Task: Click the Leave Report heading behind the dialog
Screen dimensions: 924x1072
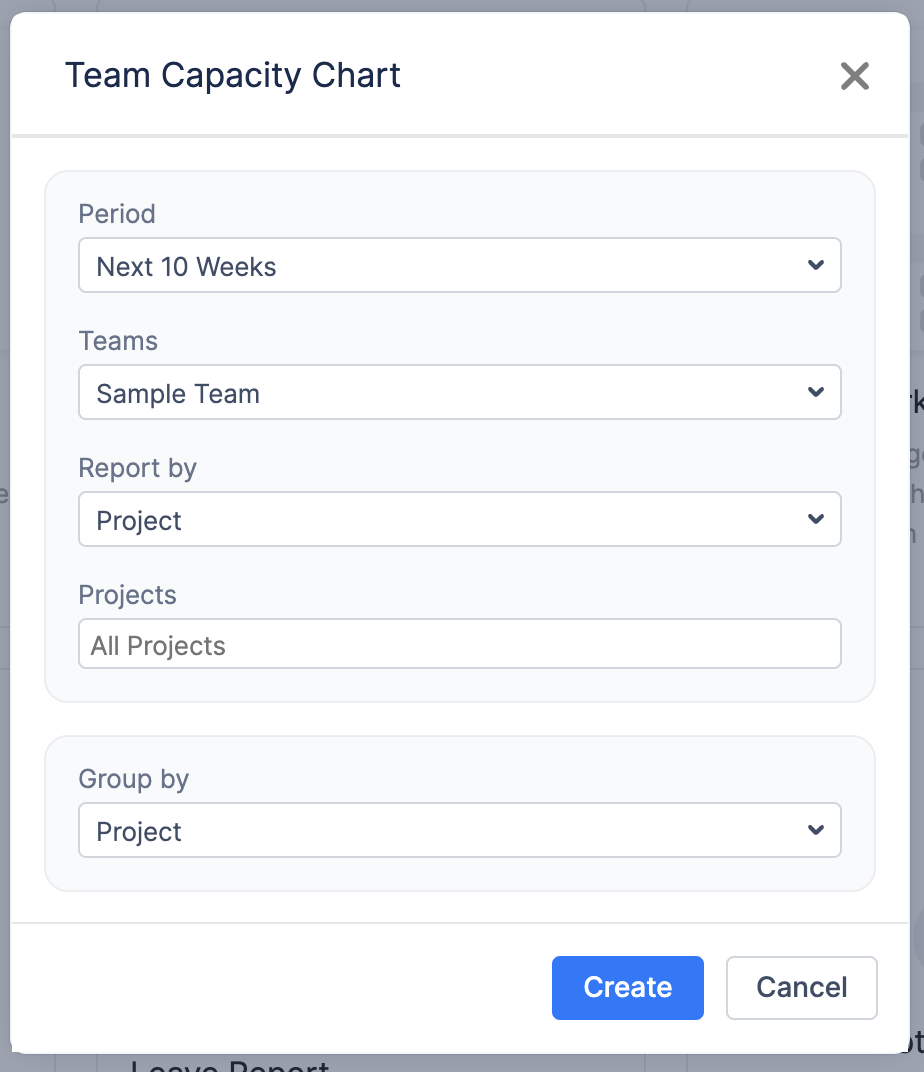Action: point(230,1064)
